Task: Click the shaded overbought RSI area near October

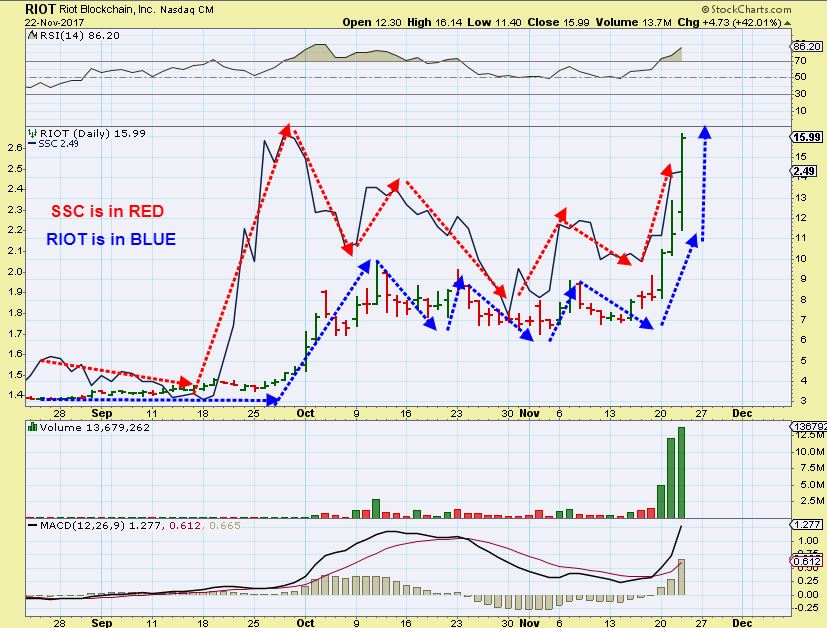Action: click(x=315, y=53)
